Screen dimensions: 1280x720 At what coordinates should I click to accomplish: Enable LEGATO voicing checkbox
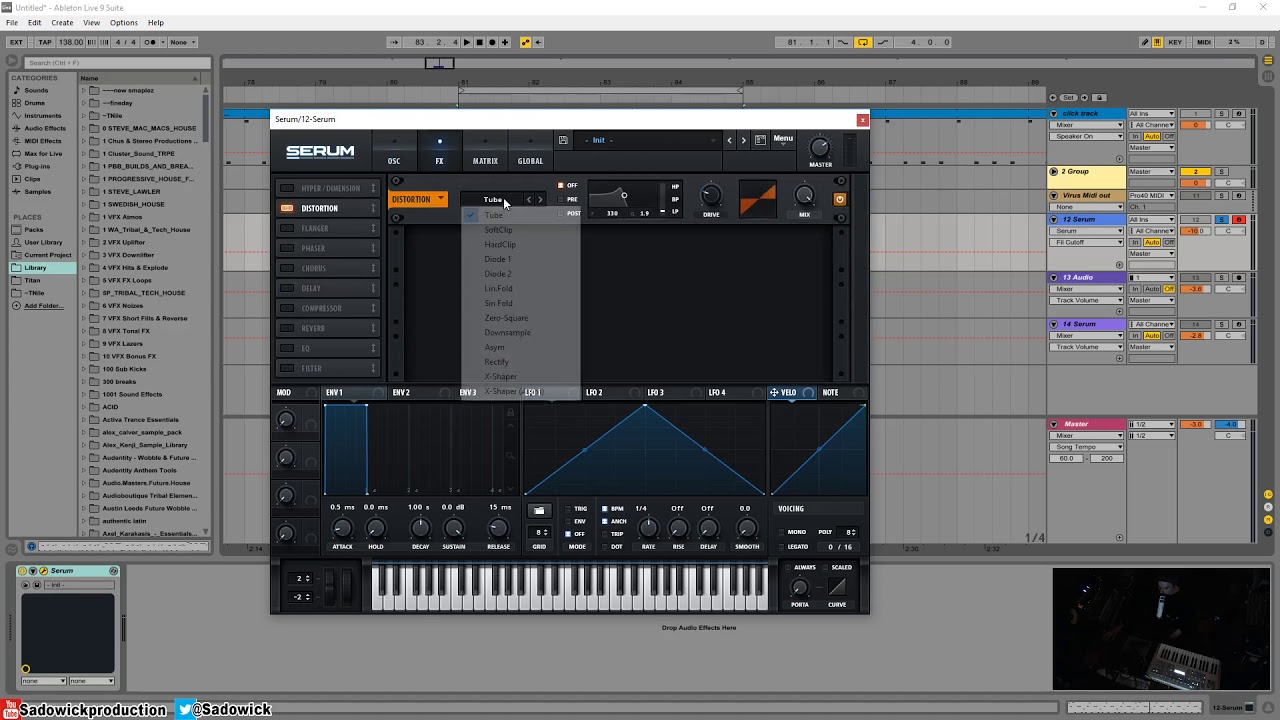point(780,547)
